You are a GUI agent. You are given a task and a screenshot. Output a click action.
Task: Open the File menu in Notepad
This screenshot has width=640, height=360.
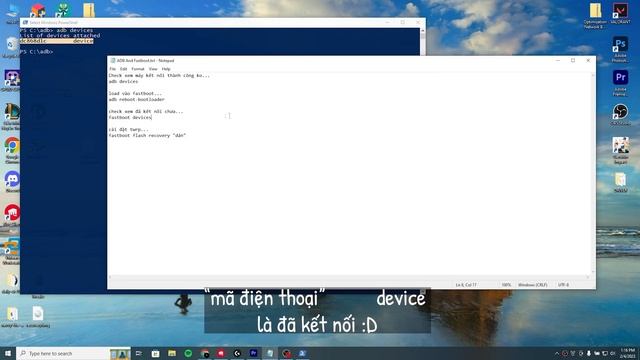tap(113, 69)
